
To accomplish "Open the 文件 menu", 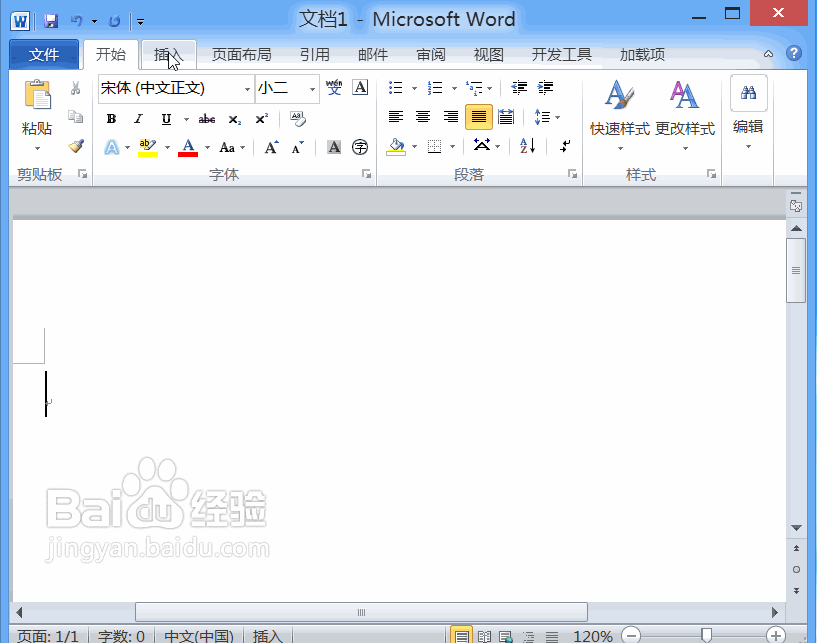I will (44, 55).
